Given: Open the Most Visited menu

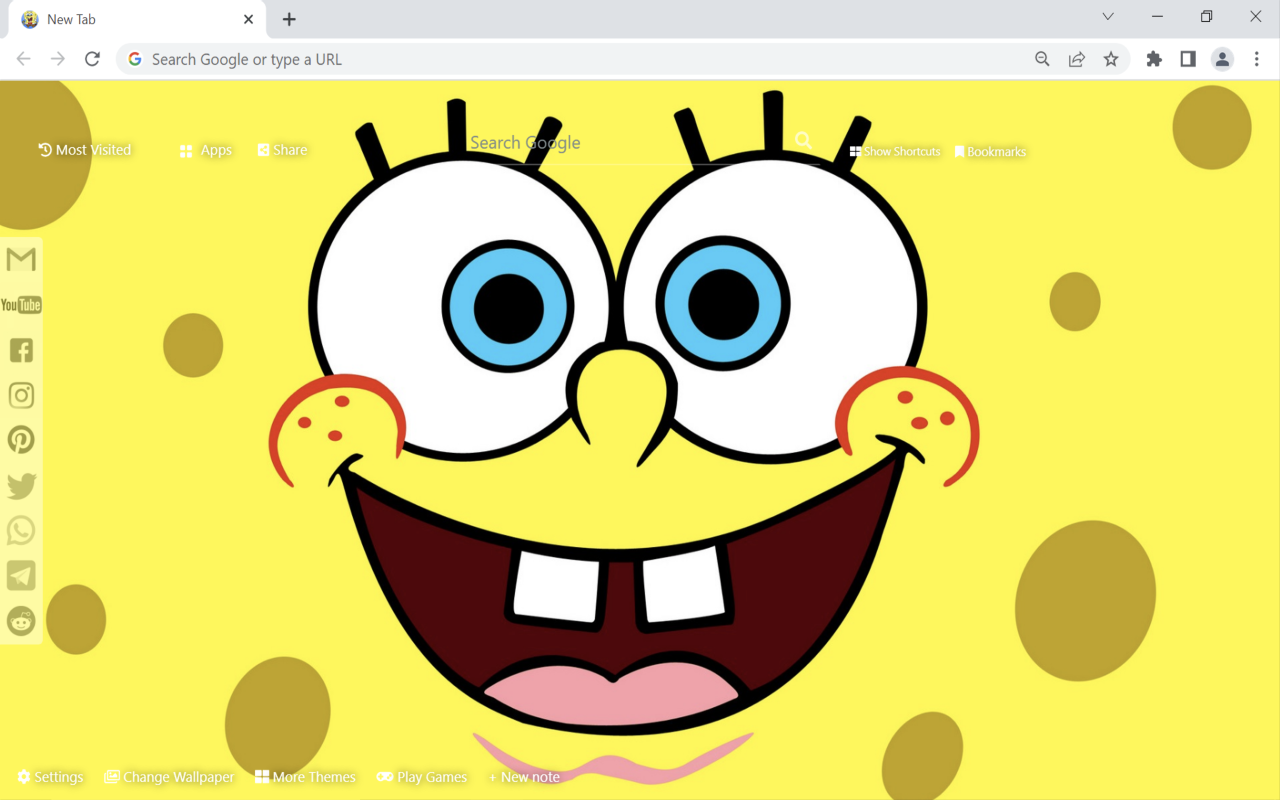Looking at the screenshot, I should tap(85, 150).
